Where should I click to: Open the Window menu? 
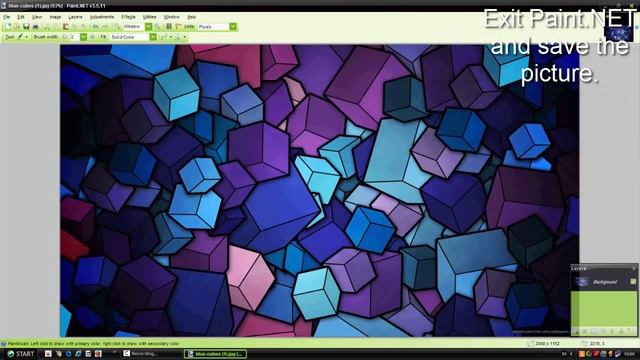click(x=172, y=17)
